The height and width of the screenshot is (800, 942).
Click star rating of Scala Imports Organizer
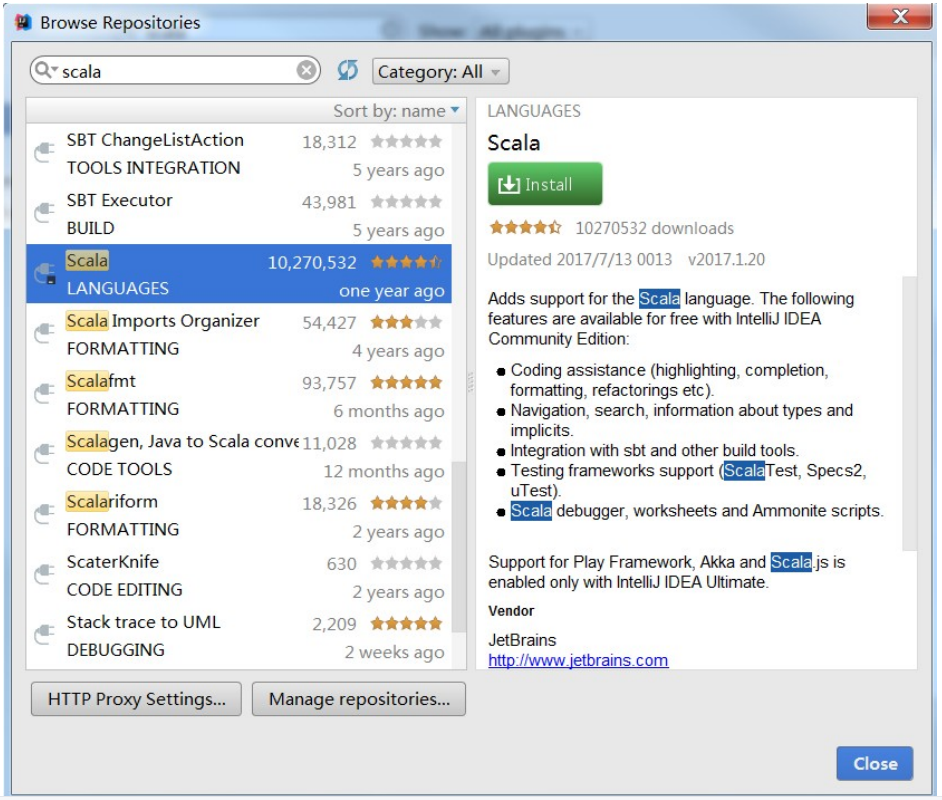(406, 322)
